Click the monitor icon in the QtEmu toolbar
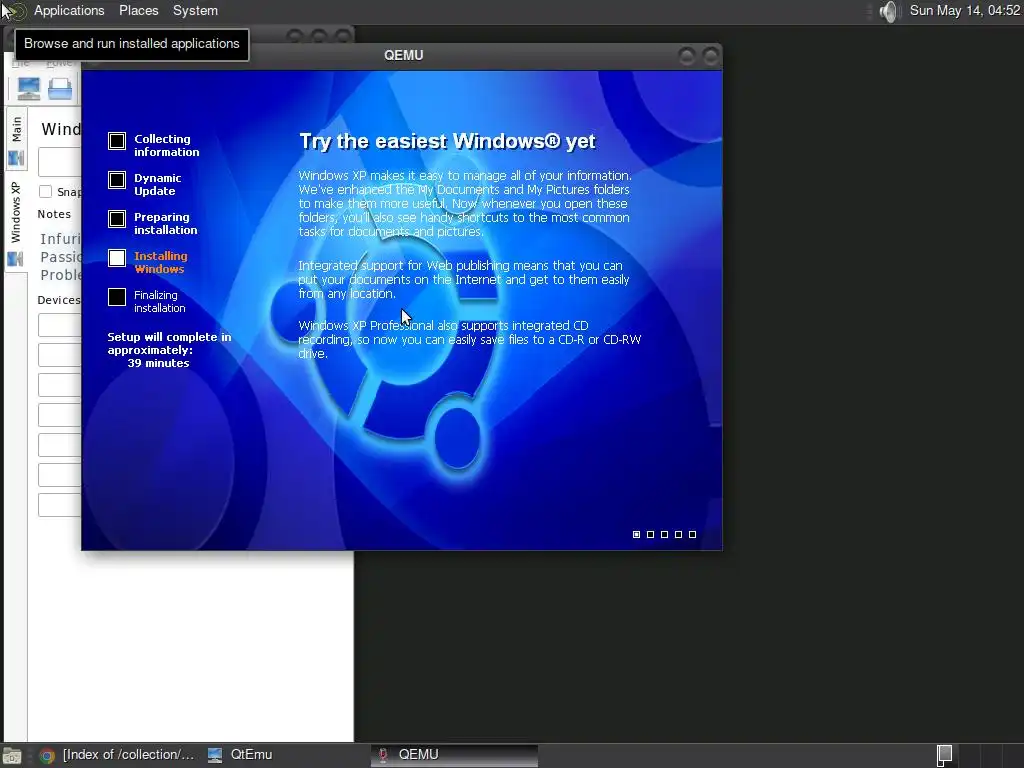 point(29,89)
